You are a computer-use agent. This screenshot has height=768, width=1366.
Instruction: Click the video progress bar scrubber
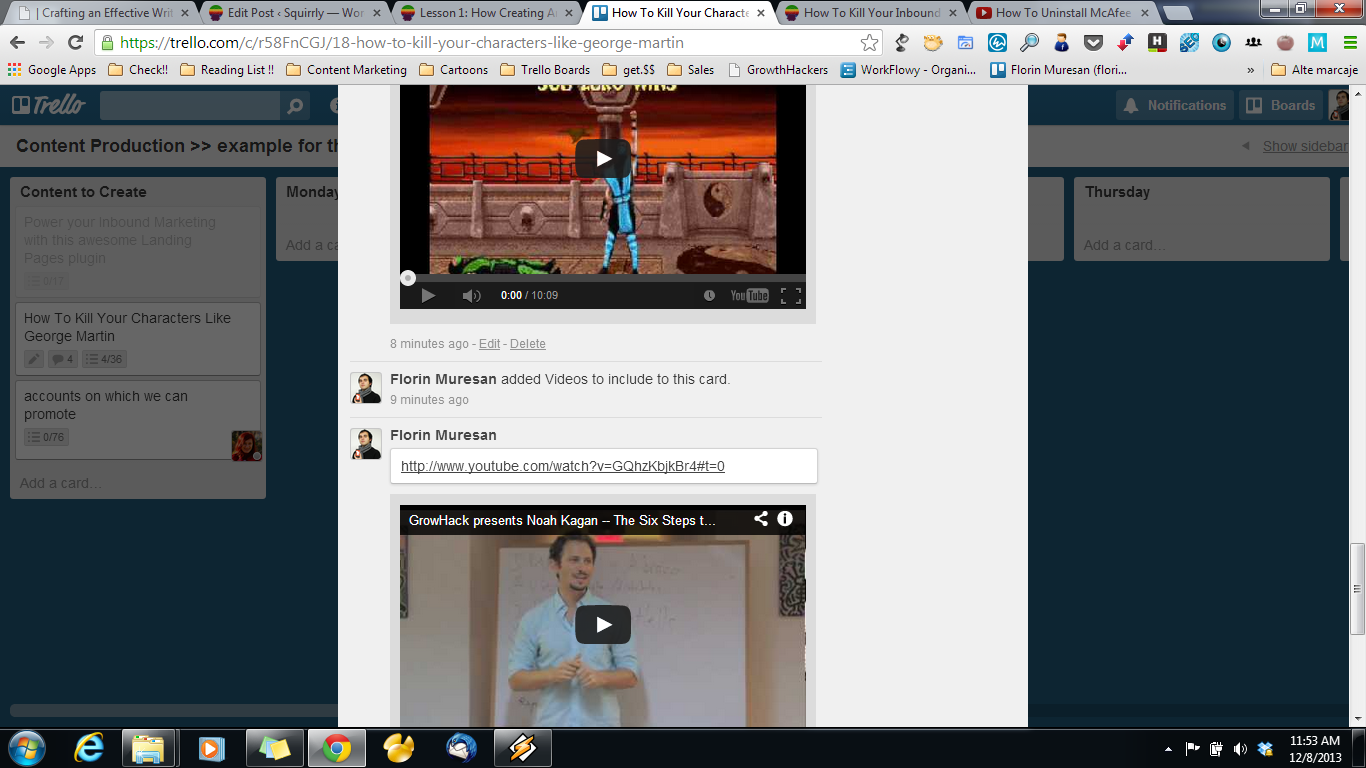pos(408,278)
